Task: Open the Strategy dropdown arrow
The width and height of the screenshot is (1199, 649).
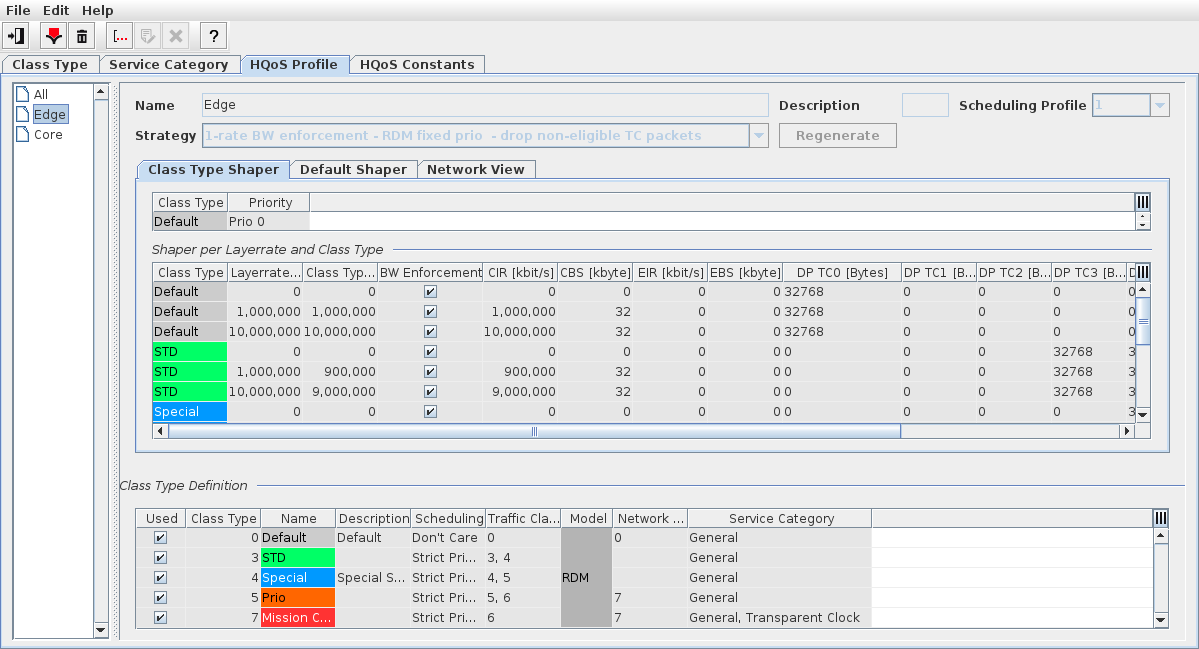Action: [x=759, y=136]
